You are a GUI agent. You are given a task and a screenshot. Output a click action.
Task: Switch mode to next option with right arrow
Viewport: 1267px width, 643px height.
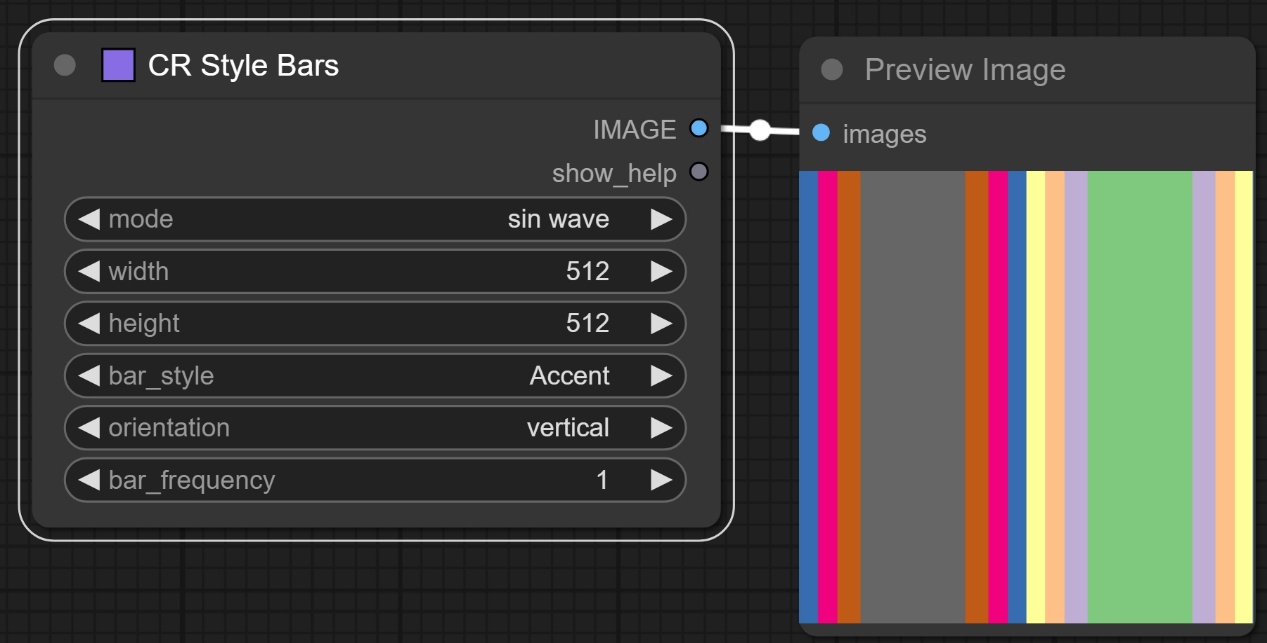pos(661,219)
